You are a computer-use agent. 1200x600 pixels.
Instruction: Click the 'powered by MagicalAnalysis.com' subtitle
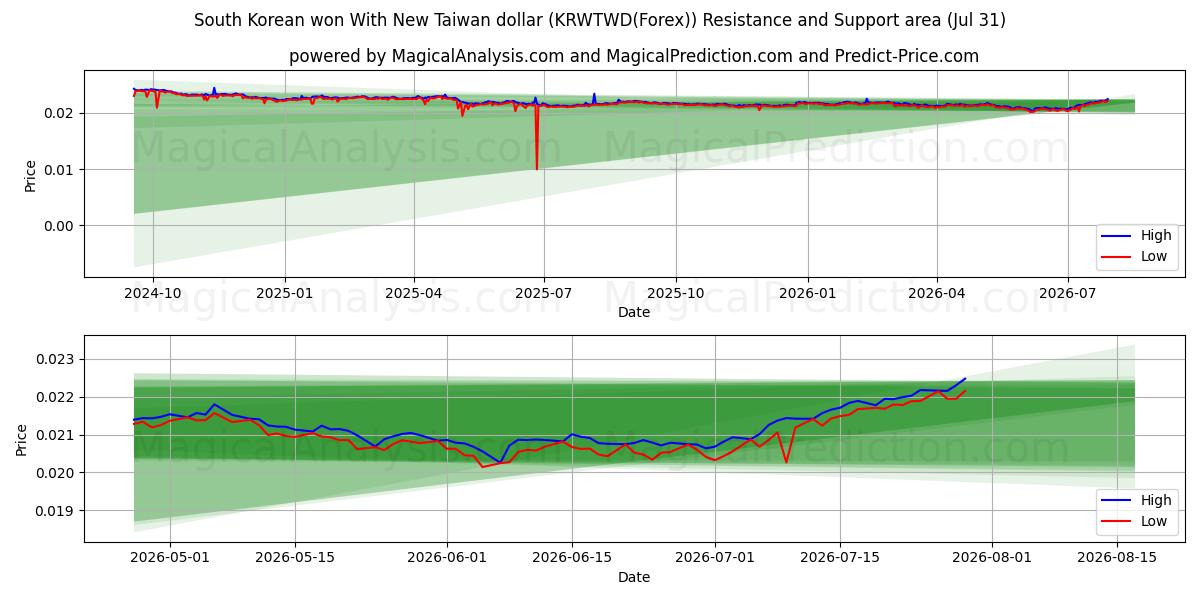tap(634, 56)
